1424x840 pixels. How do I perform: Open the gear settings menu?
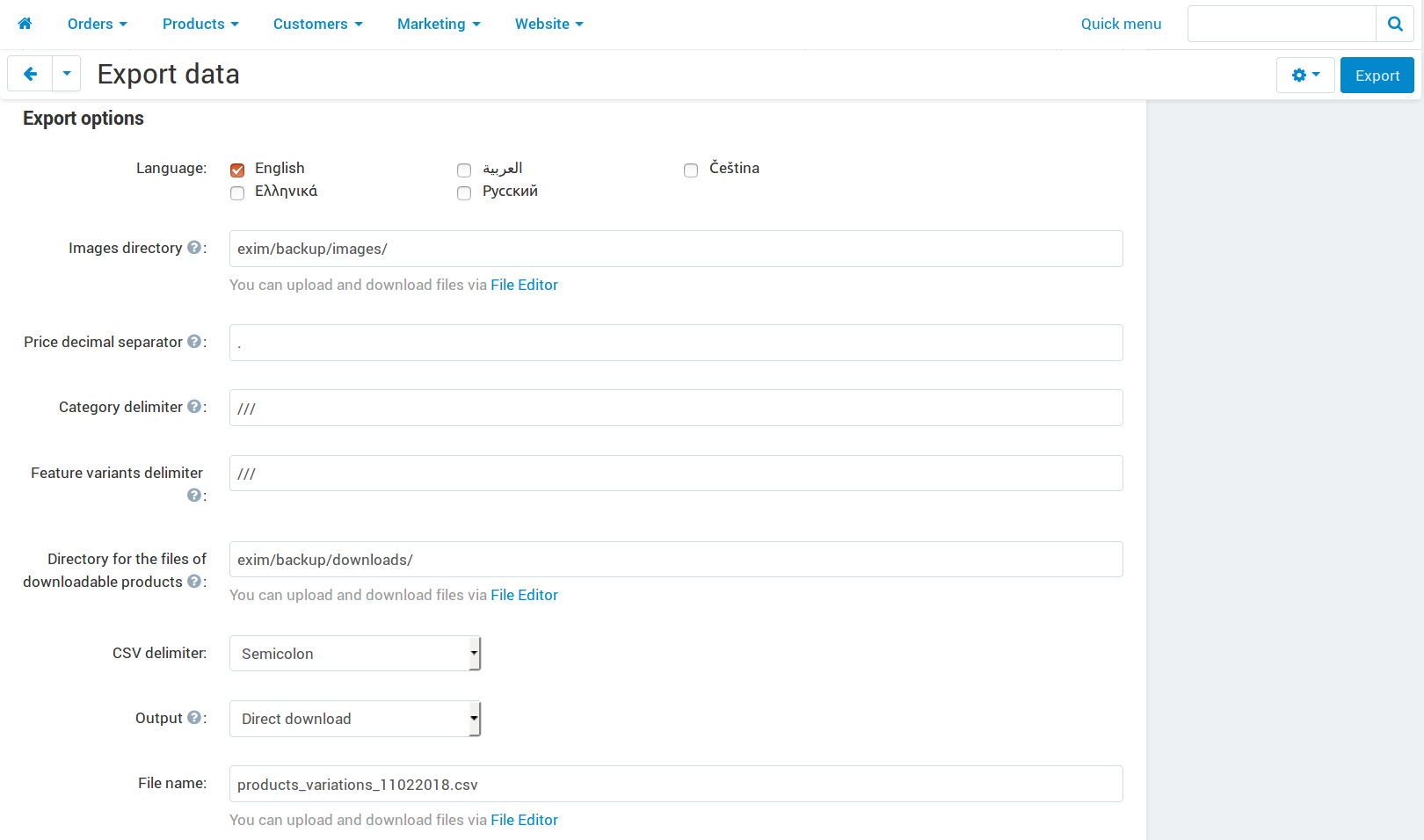pyautogui.click(x=1305, y=76)
